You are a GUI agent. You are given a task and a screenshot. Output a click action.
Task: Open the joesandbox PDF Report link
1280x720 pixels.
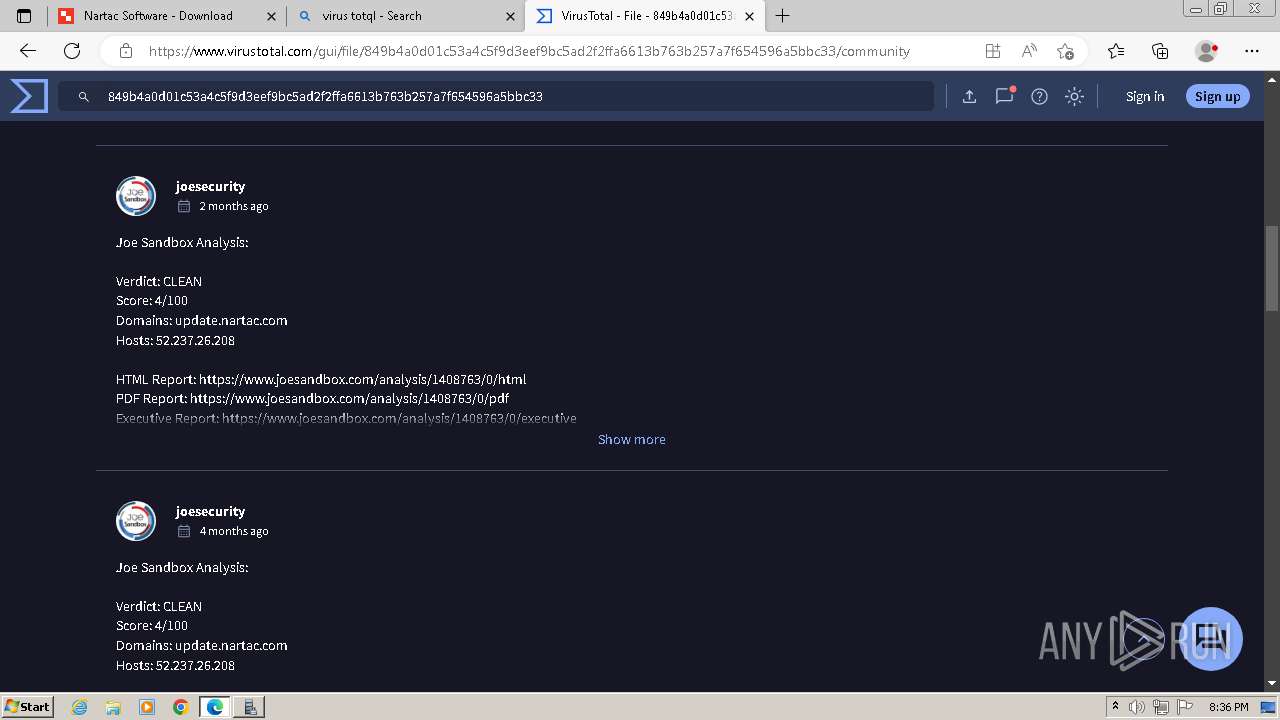pyautogui.click(x=349, y=398)
